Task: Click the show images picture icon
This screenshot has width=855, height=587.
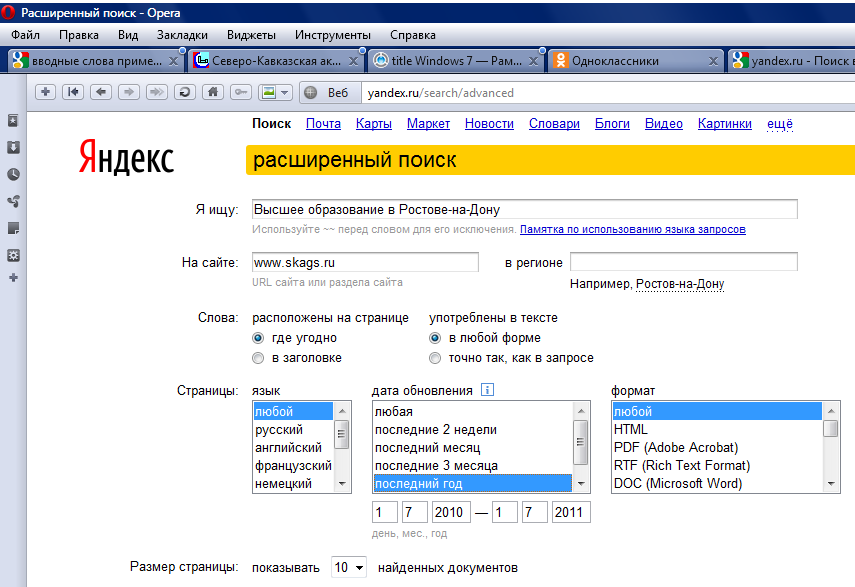Action: (x=269, y=92)
